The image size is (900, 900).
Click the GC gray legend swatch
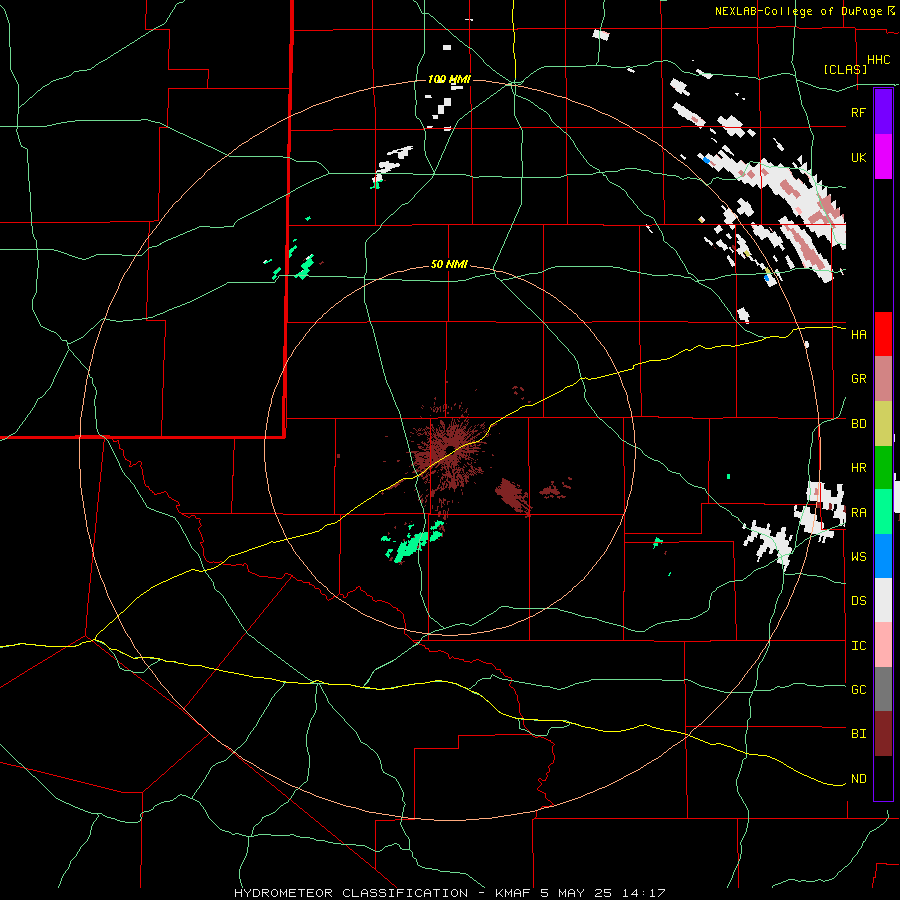pos(883,689)
